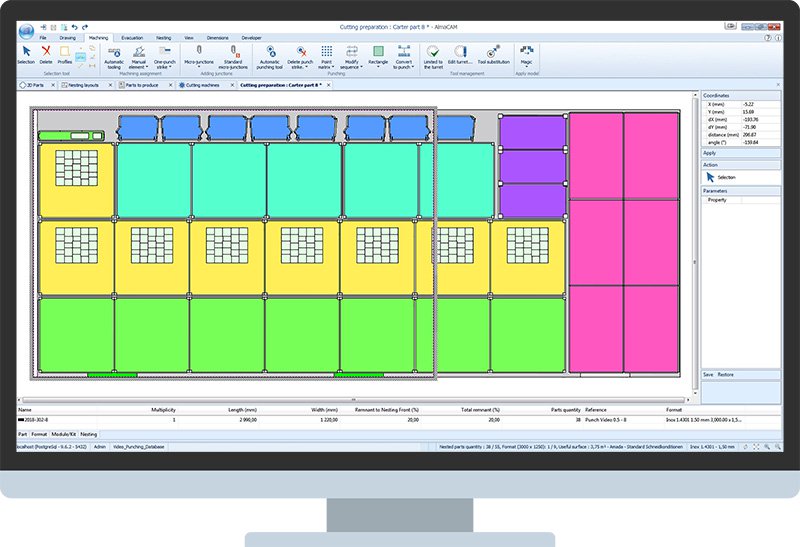Select the Selection arrow tool in ribbon
800x547 pixels.
point(26,51)
